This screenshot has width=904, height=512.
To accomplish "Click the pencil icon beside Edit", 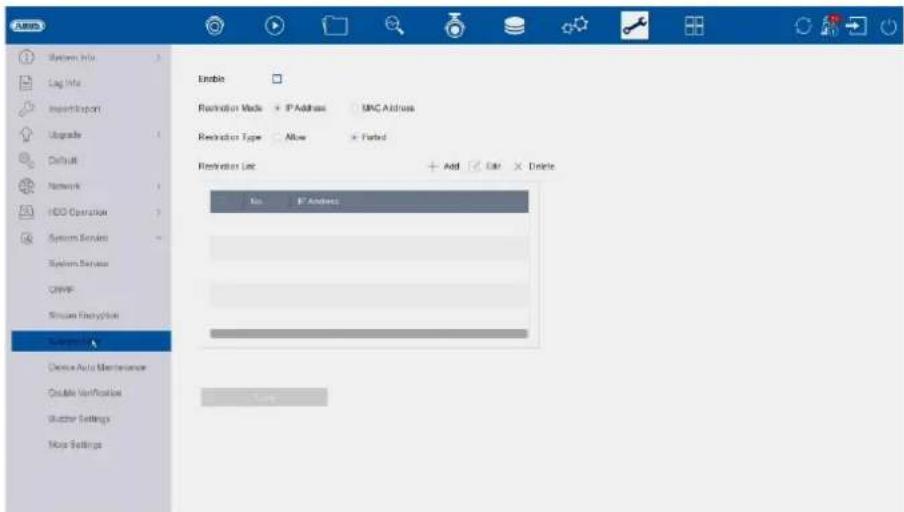I will (x=474, y=166).
